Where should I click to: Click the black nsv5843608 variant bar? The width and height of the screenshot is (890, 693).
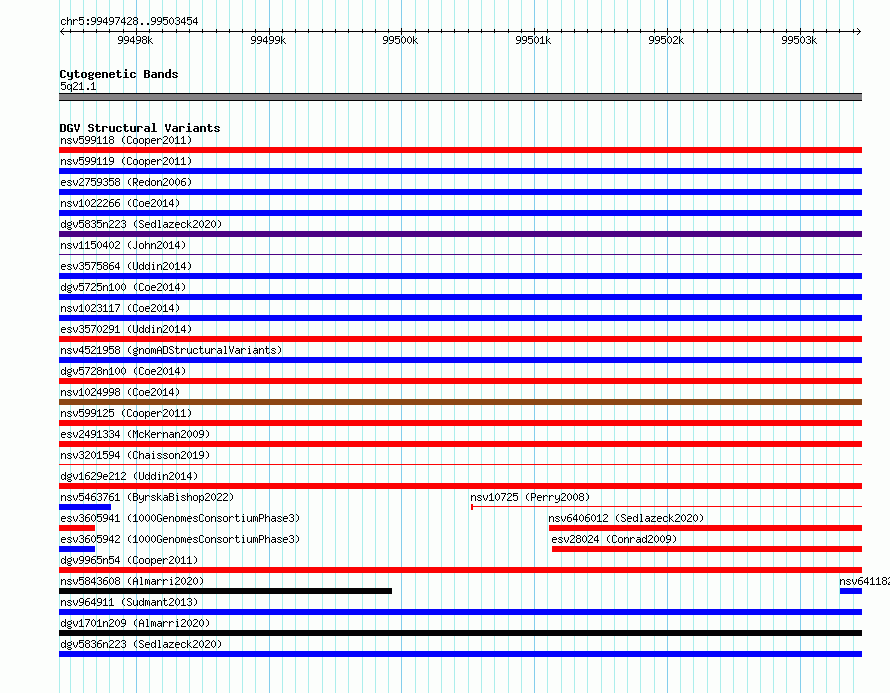[x=225, y=591]
